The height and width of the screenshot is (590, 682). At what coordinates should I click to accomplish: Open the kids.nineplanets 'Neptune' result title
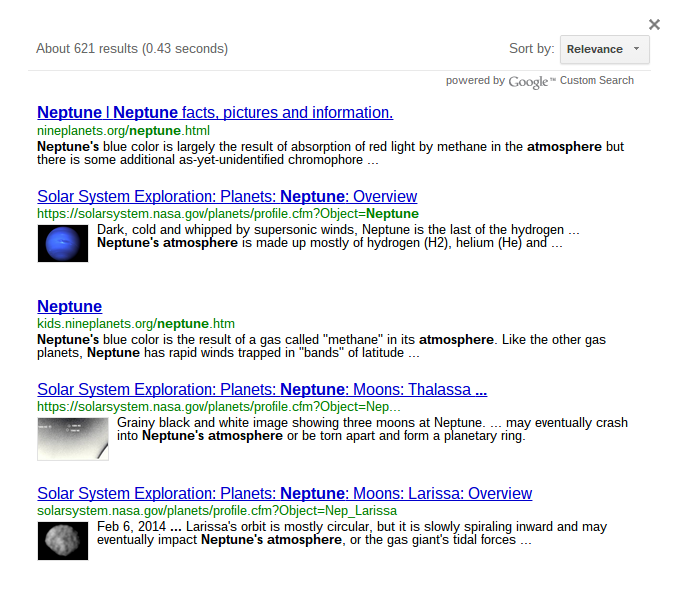pos(70,306)
